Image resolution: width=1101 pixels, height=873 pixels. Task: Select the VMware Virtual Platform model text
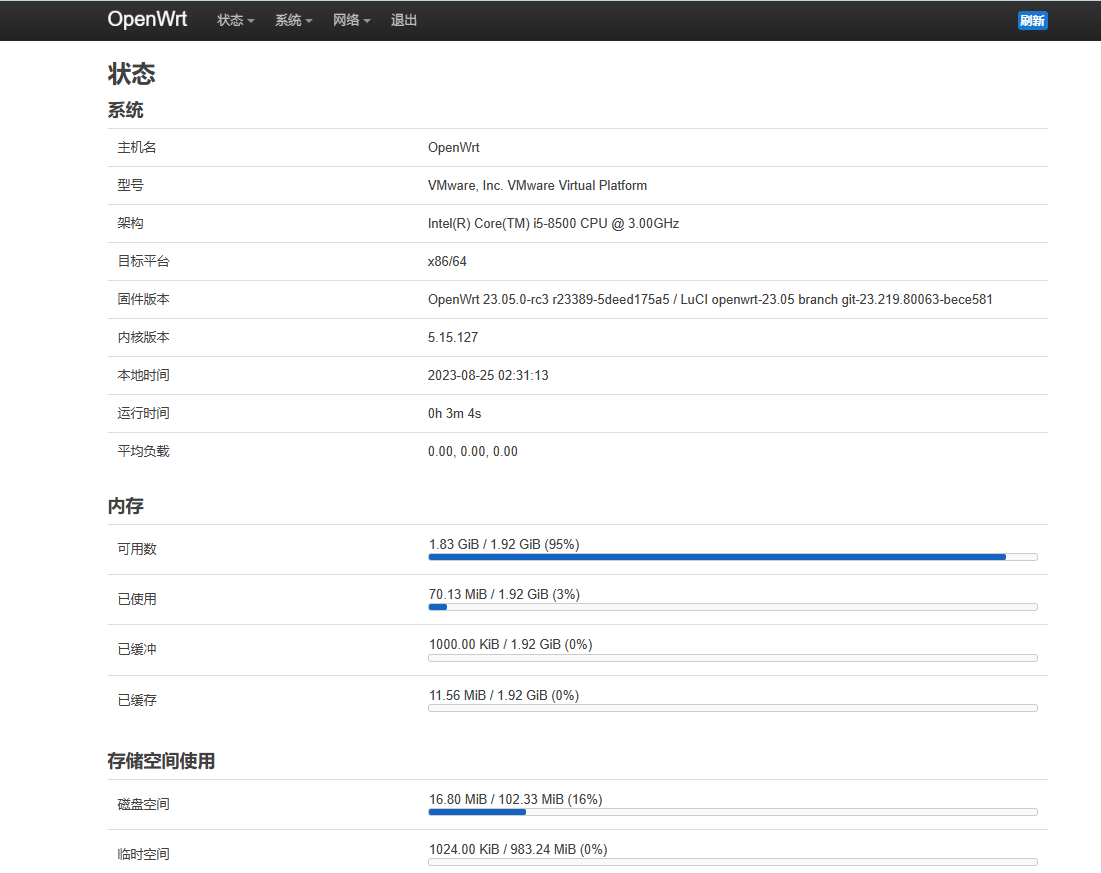click(x=537, y=185)
